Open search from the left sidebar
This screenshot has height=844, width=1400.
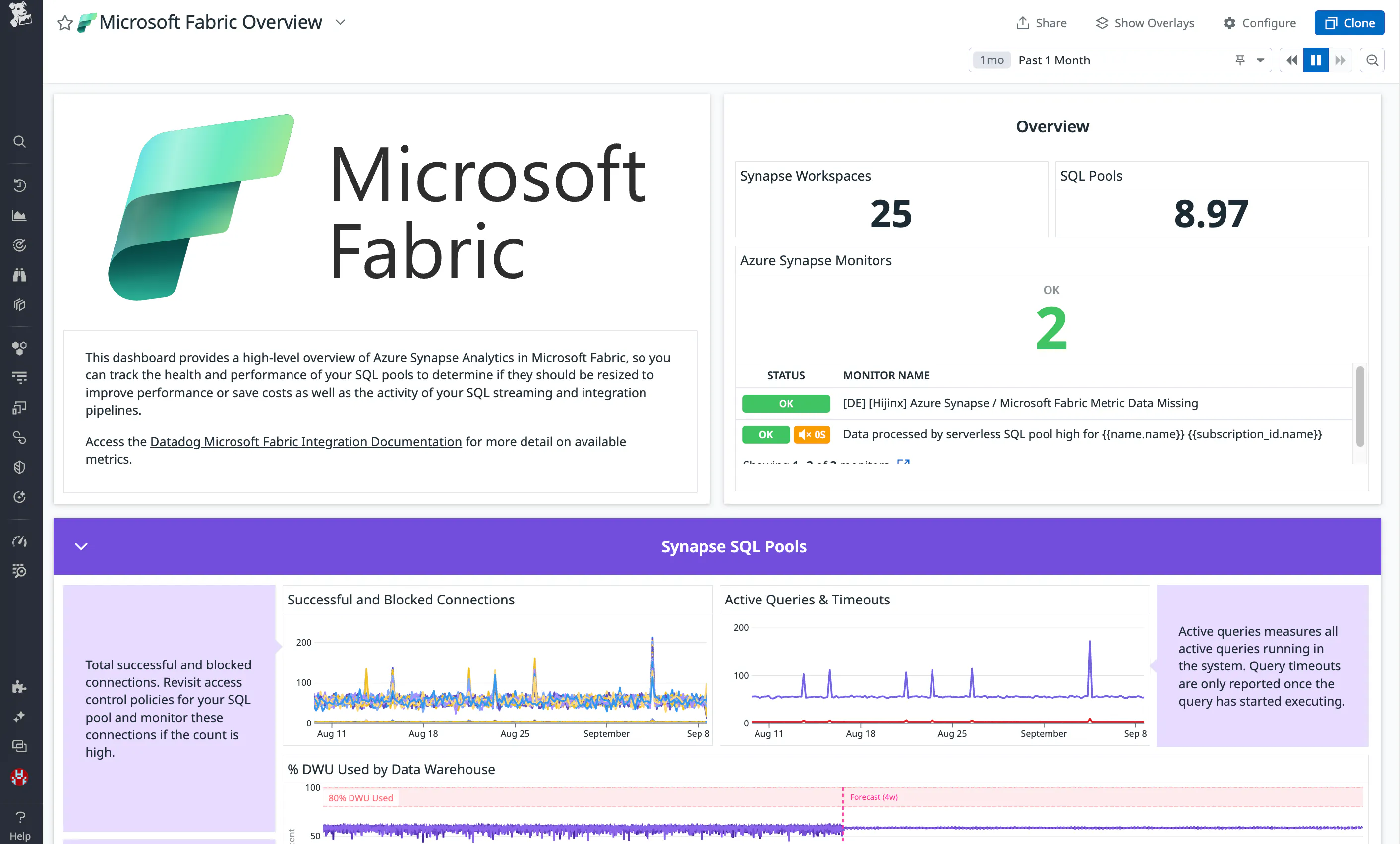coord(20,141)
